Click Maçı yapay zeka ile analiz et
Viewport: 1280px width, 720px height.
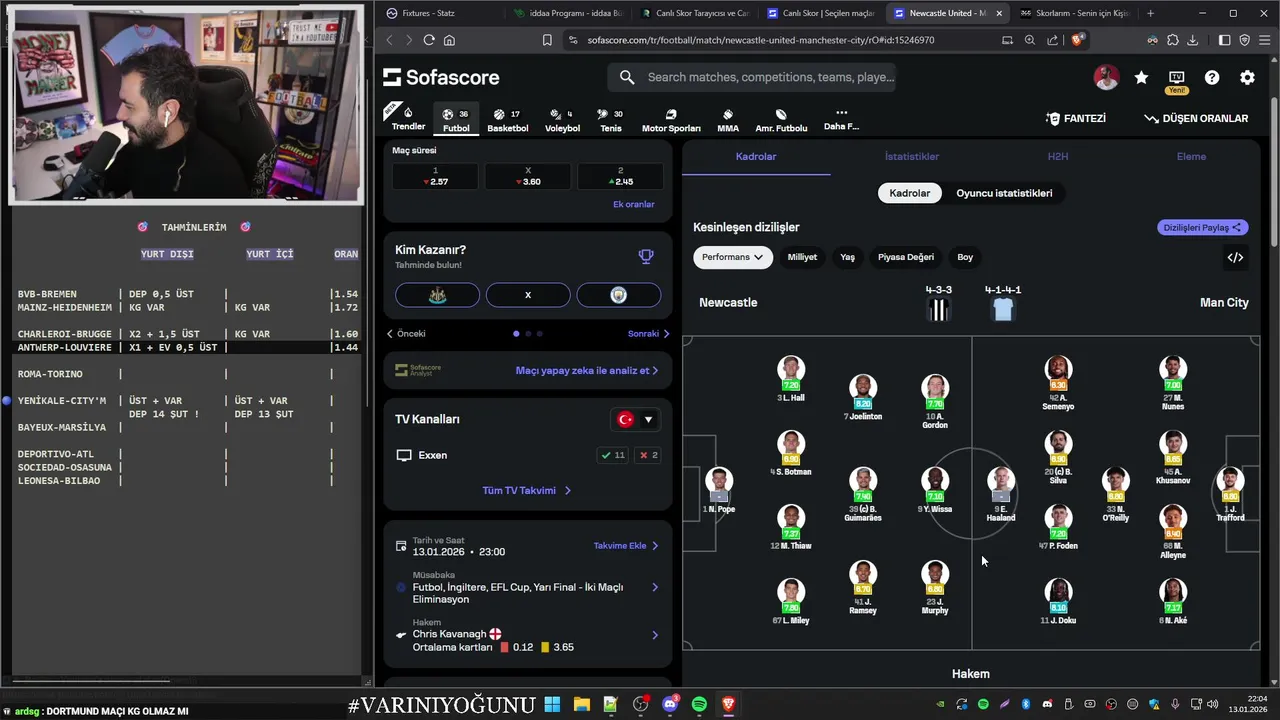point(587,371)
